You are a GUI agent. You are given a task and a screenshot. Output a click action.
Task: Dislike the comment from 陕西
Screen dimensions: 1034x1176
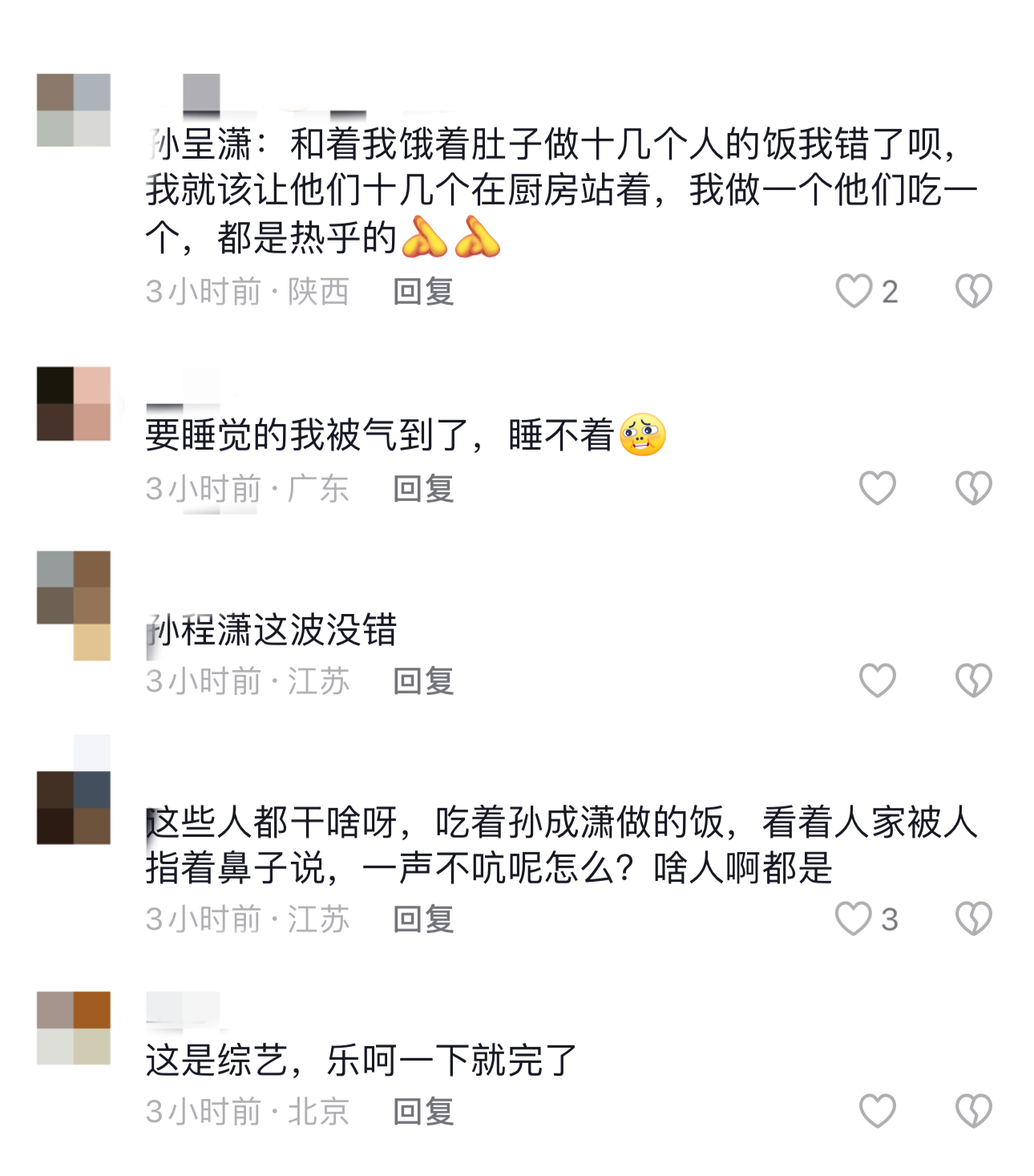pos(974,291)
